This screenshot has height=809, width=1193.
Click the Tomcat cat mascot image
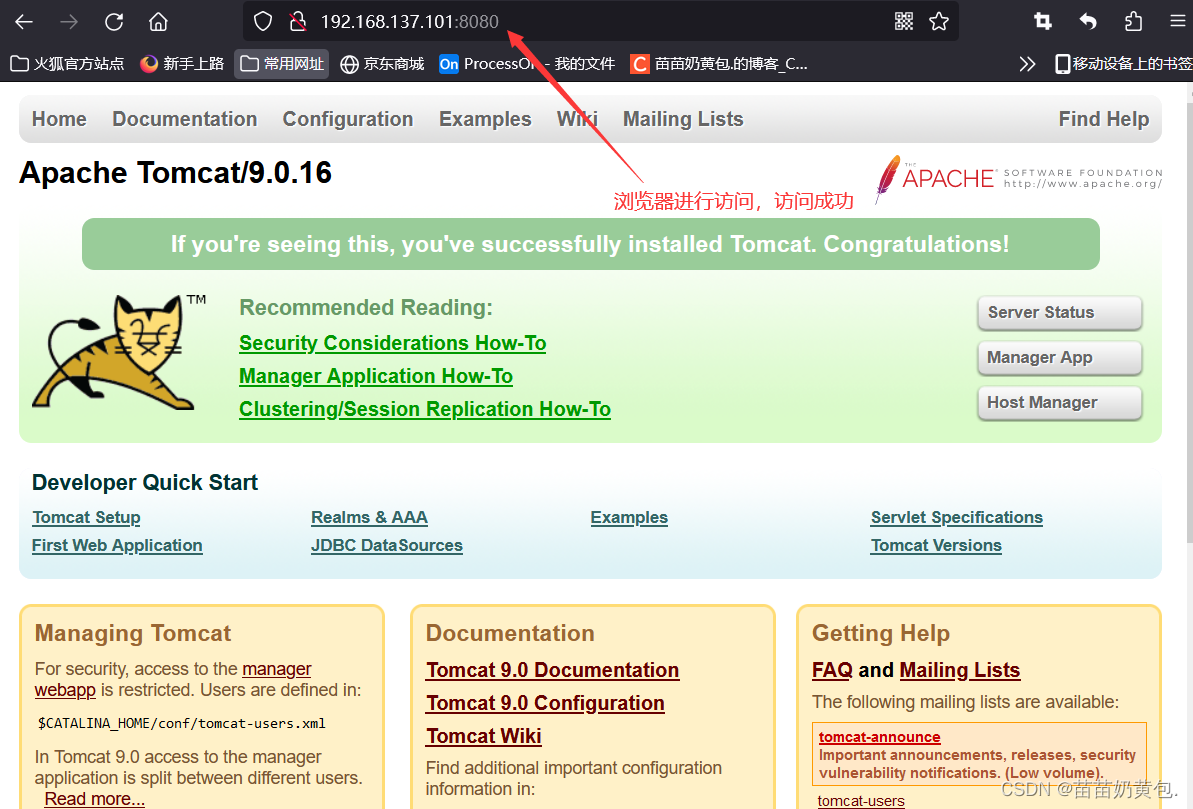119,352
